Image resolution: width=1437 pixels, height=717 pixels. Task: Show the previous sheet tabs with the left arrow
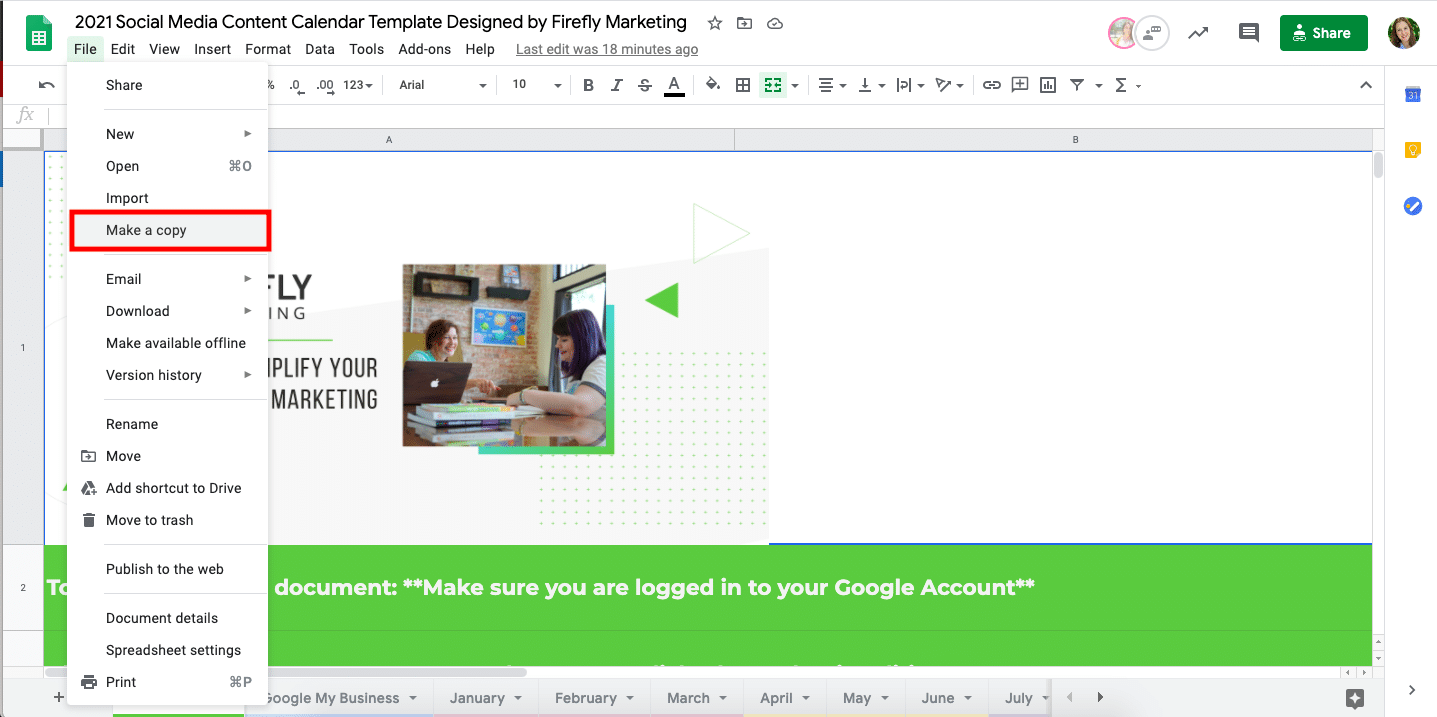(1069, 698)
